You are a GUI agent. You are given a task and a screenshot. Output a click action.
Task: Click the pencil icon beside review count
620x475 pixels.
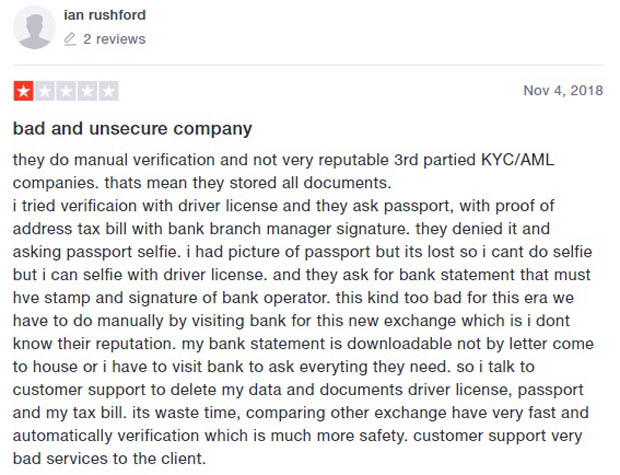pos(70,40)
